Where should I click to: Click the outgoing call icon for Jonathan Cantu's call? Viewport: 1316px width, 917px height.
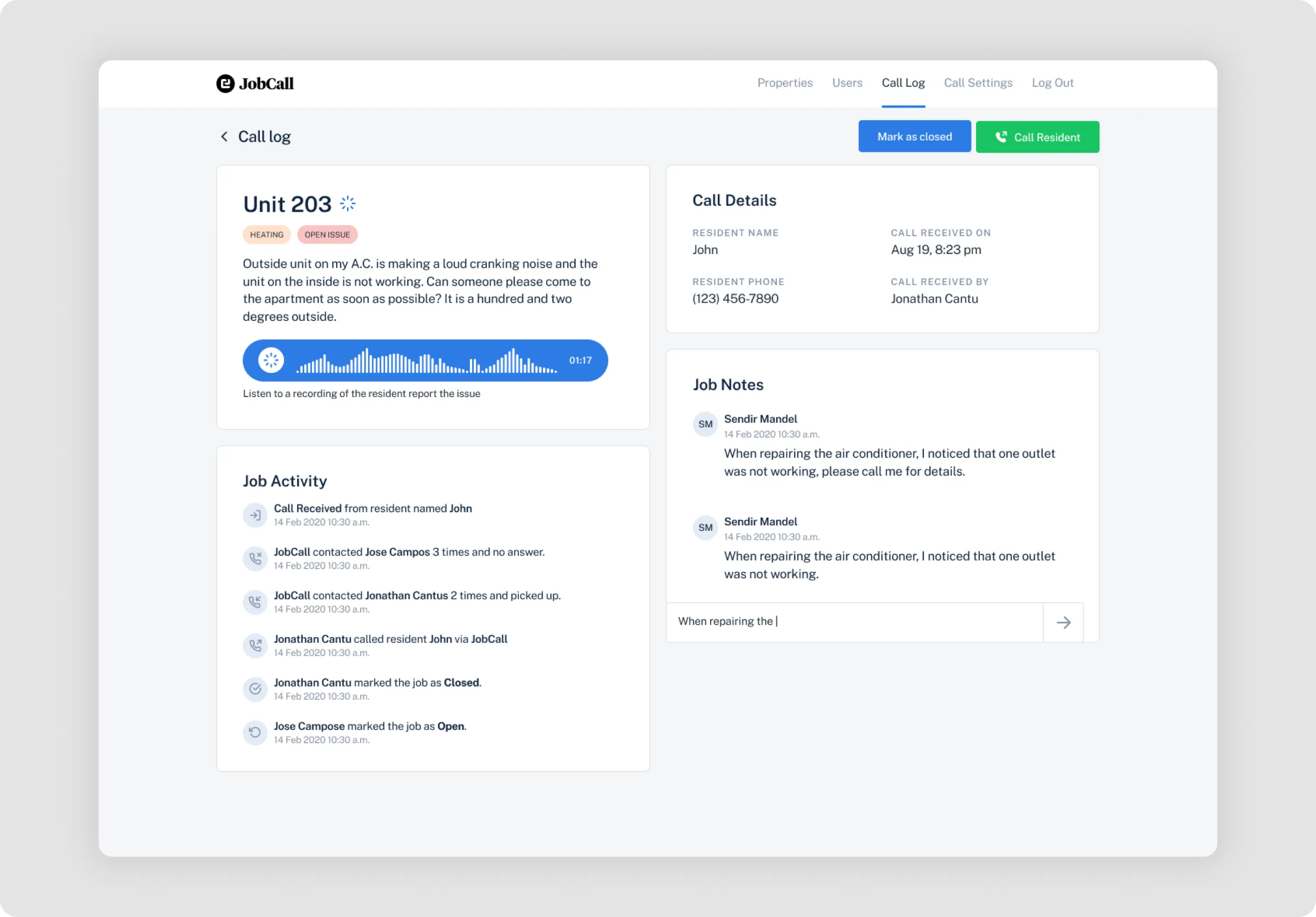255,646
